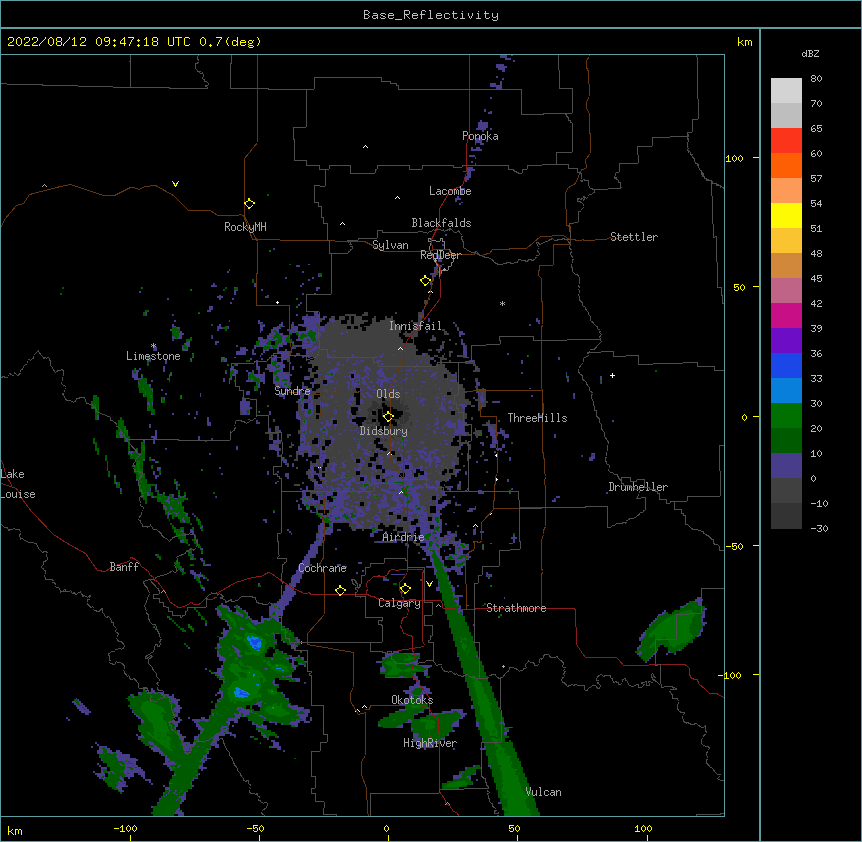Click the Ponoka town label
This screenshot has height=842, width=862.
tap(480, 136)
